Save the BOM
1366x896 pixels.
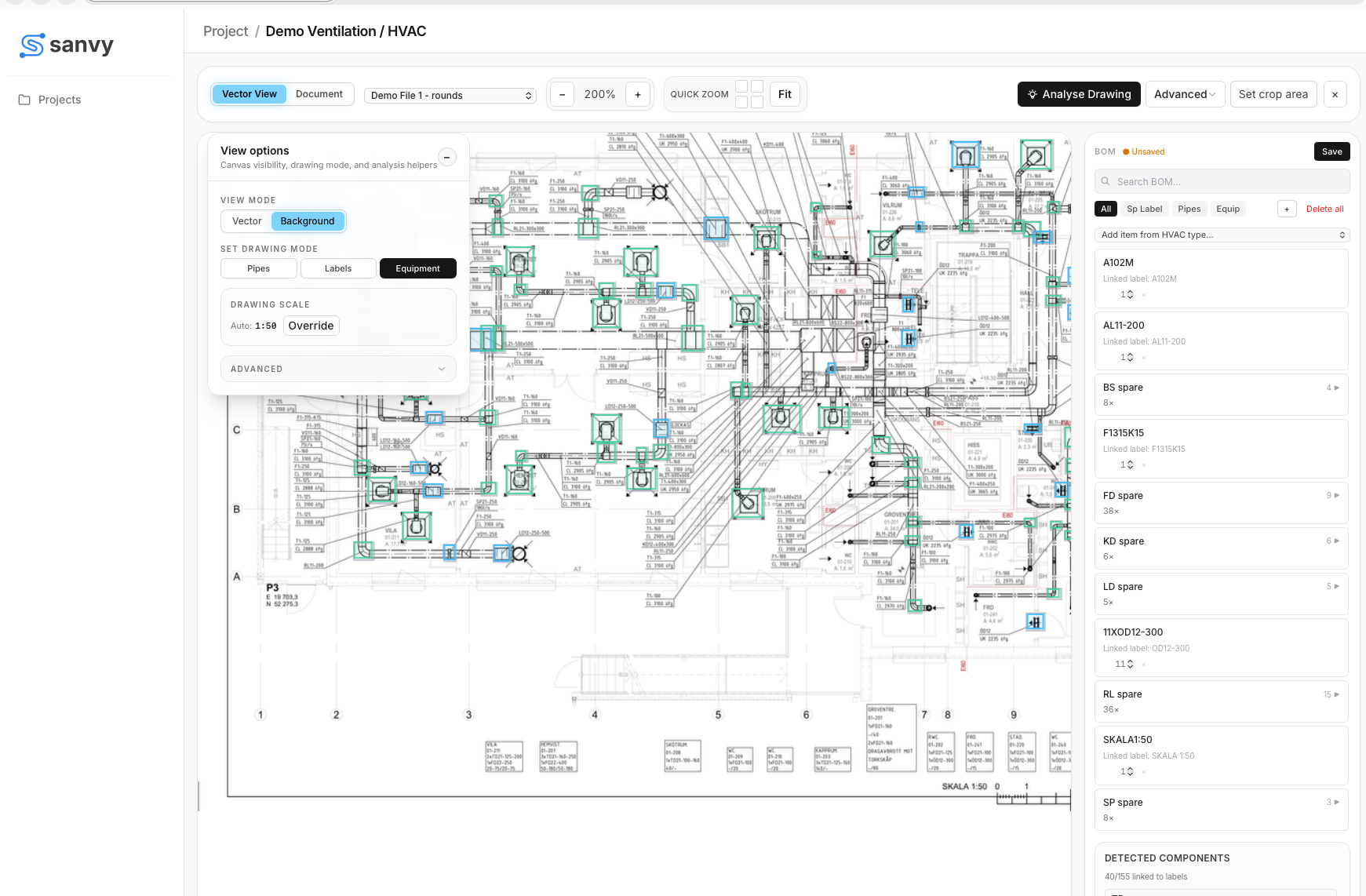pos(1331,151)
